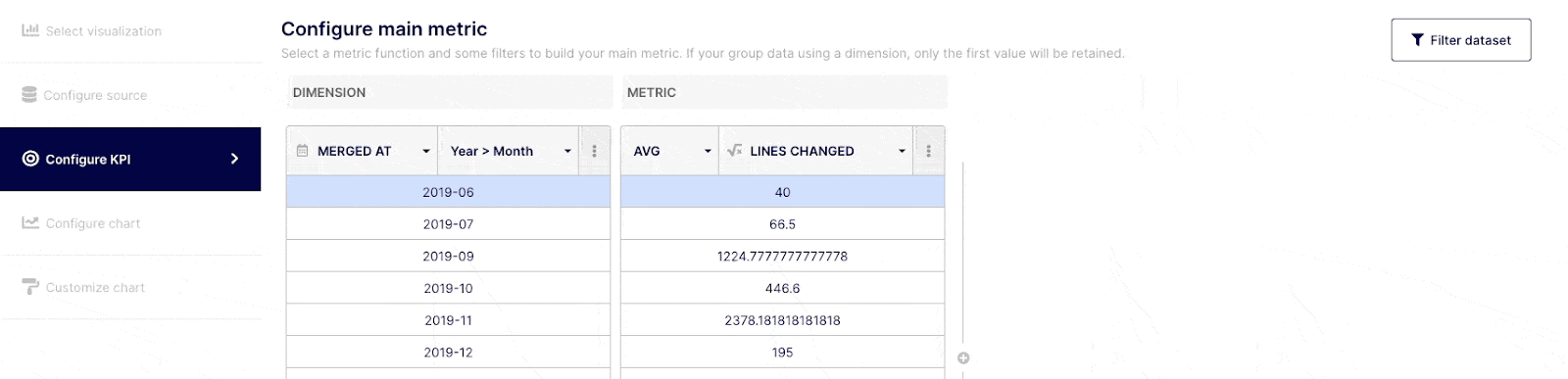Viewport: 1568px width, 379px height.
Task: Select the Configure KPI step
Action: pos(130,159)
